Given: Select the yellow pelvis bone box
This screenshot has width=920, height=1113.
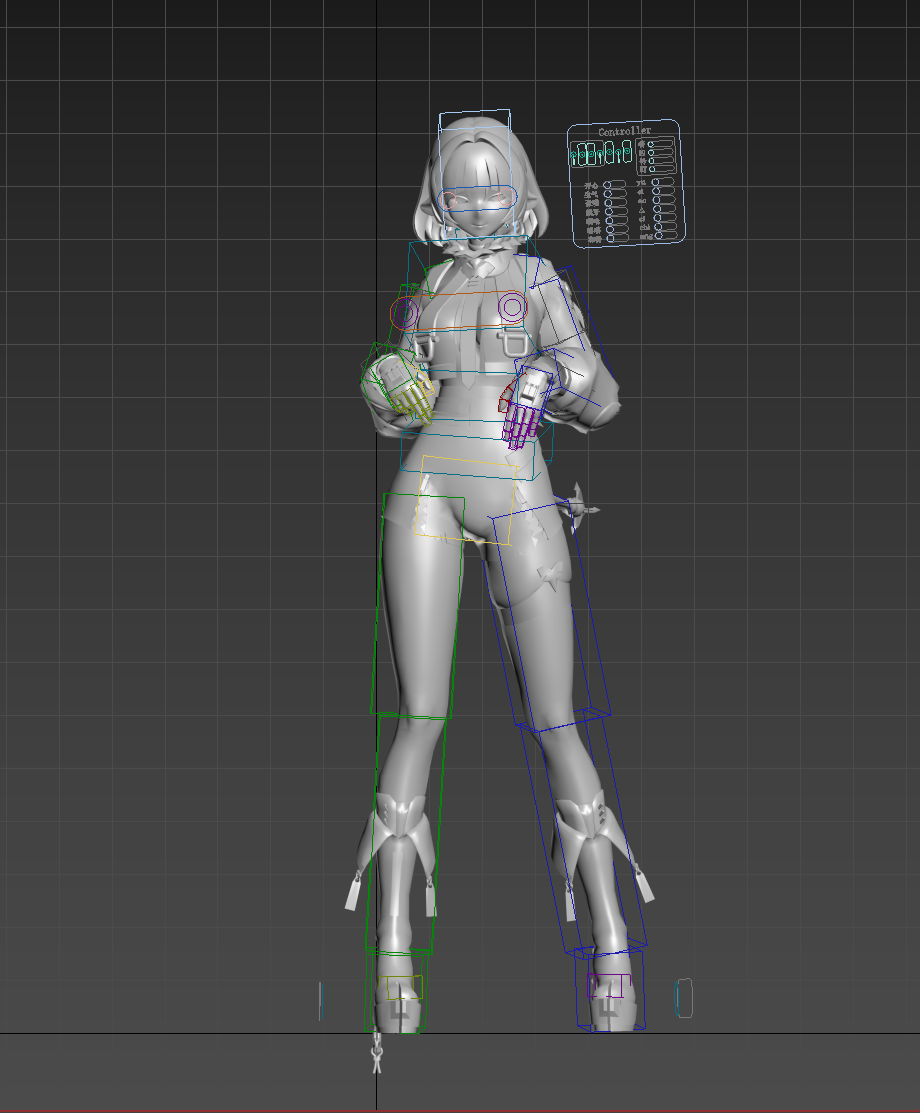Looking at the screenshot, I should 466,500.
